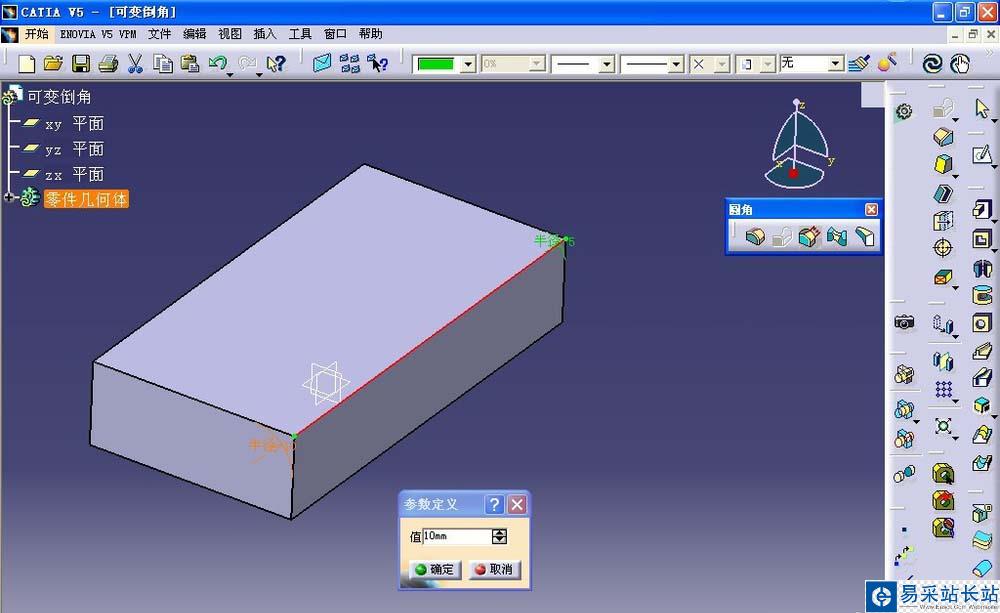This screenshot has width=1000, height=613.
Task: Click the spinner arrows beside the 10mm value
Action: [x=499, y=536]
